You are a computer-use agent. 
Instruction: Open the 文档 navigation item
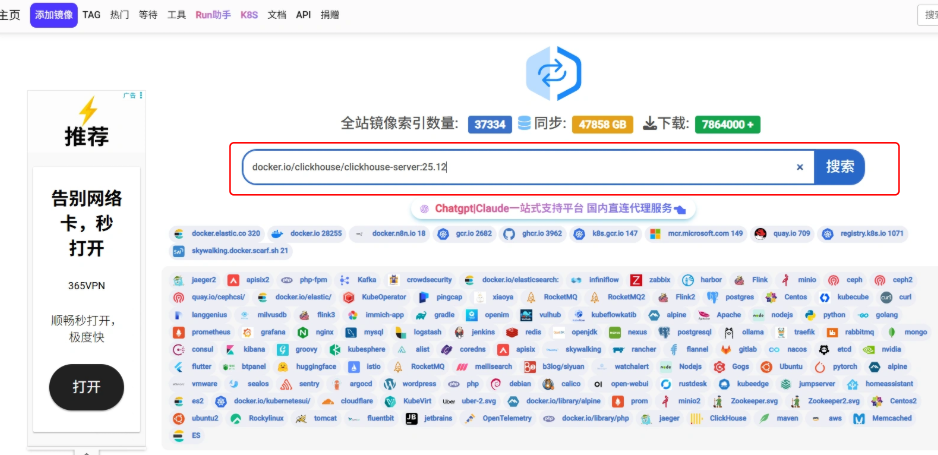276,15
